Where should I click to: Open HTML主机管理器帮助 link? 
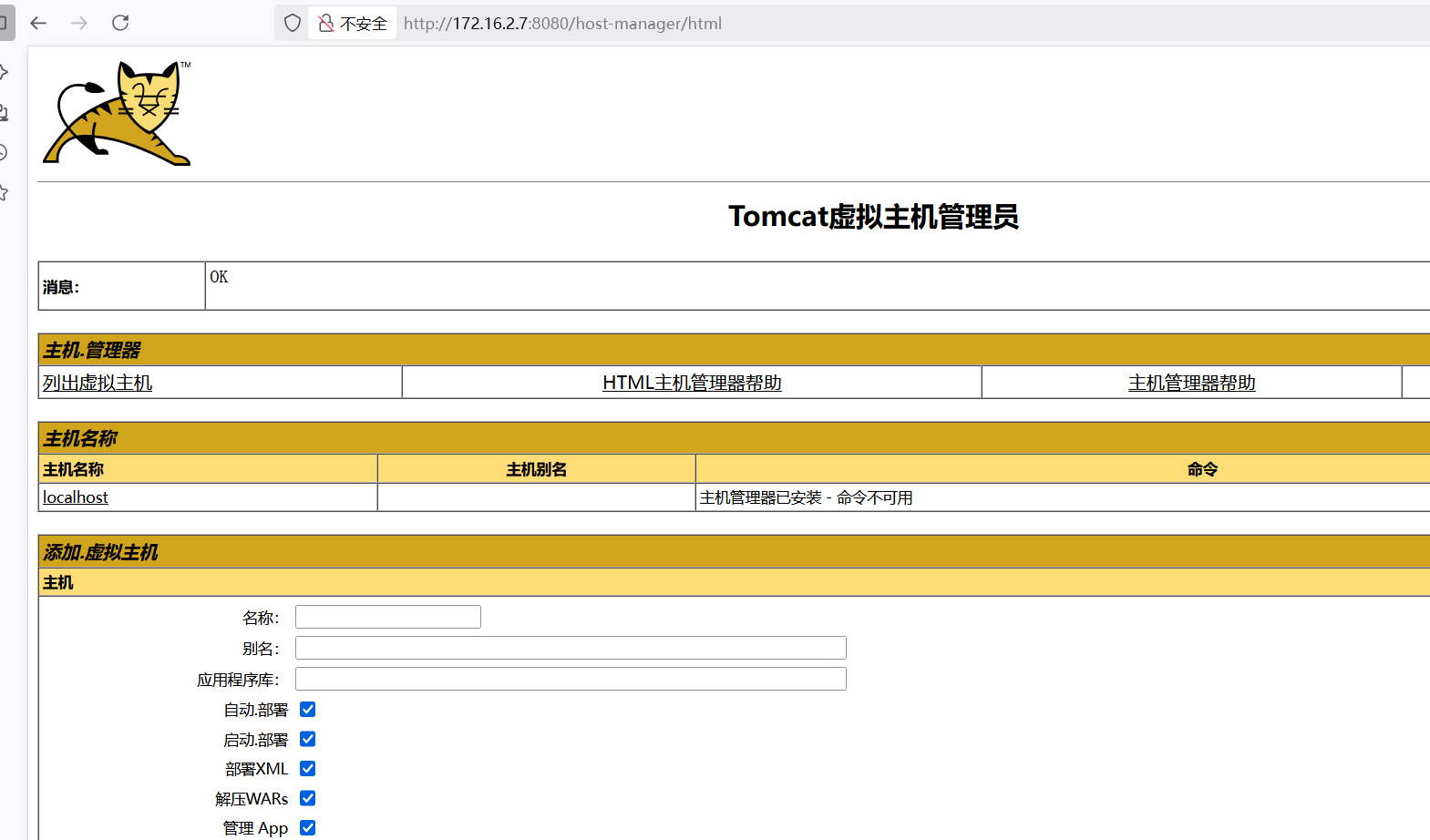(x=692, y=383)
